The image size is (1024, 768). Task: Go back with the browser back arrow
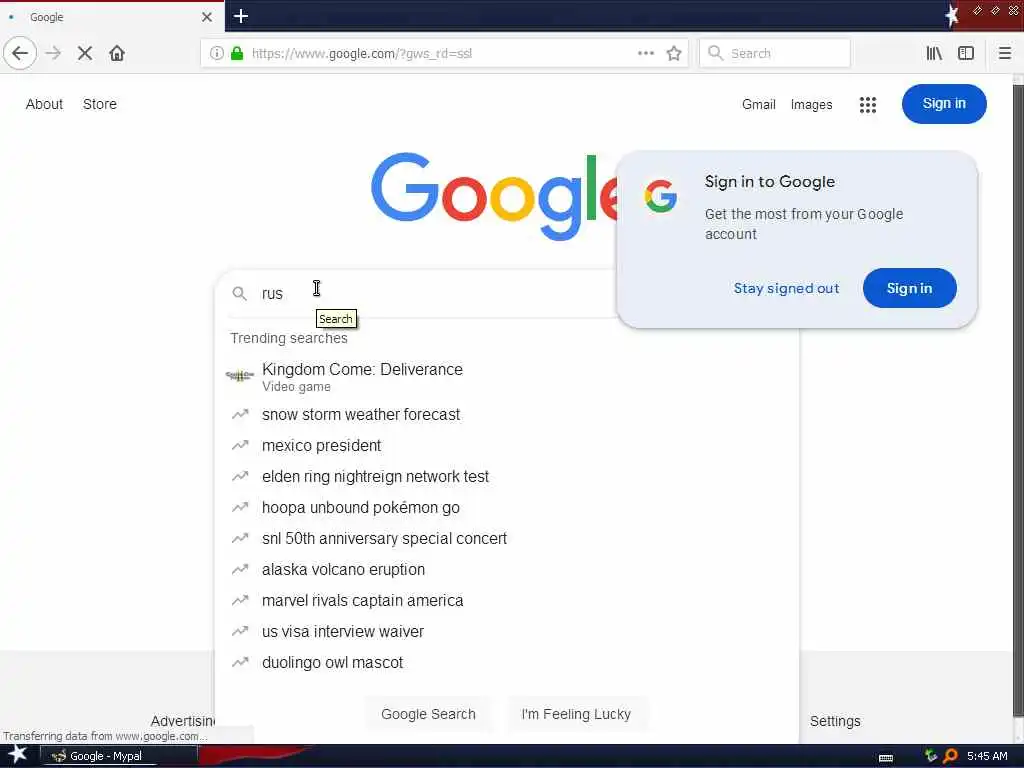20,53
